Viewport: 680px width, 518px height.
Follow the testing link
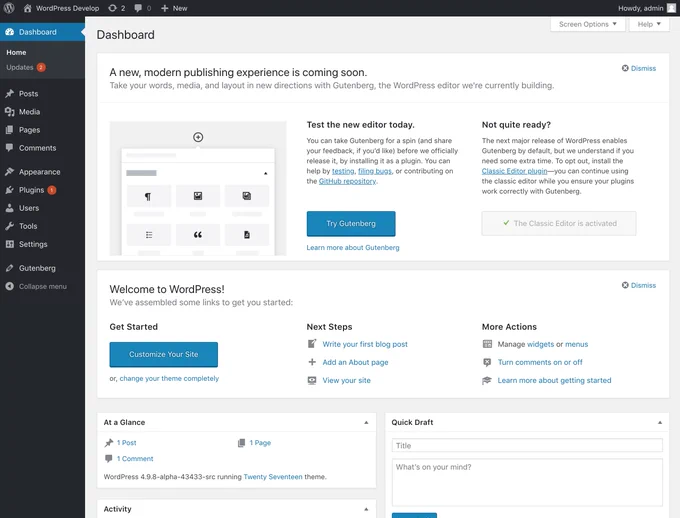tap(343, 171)
